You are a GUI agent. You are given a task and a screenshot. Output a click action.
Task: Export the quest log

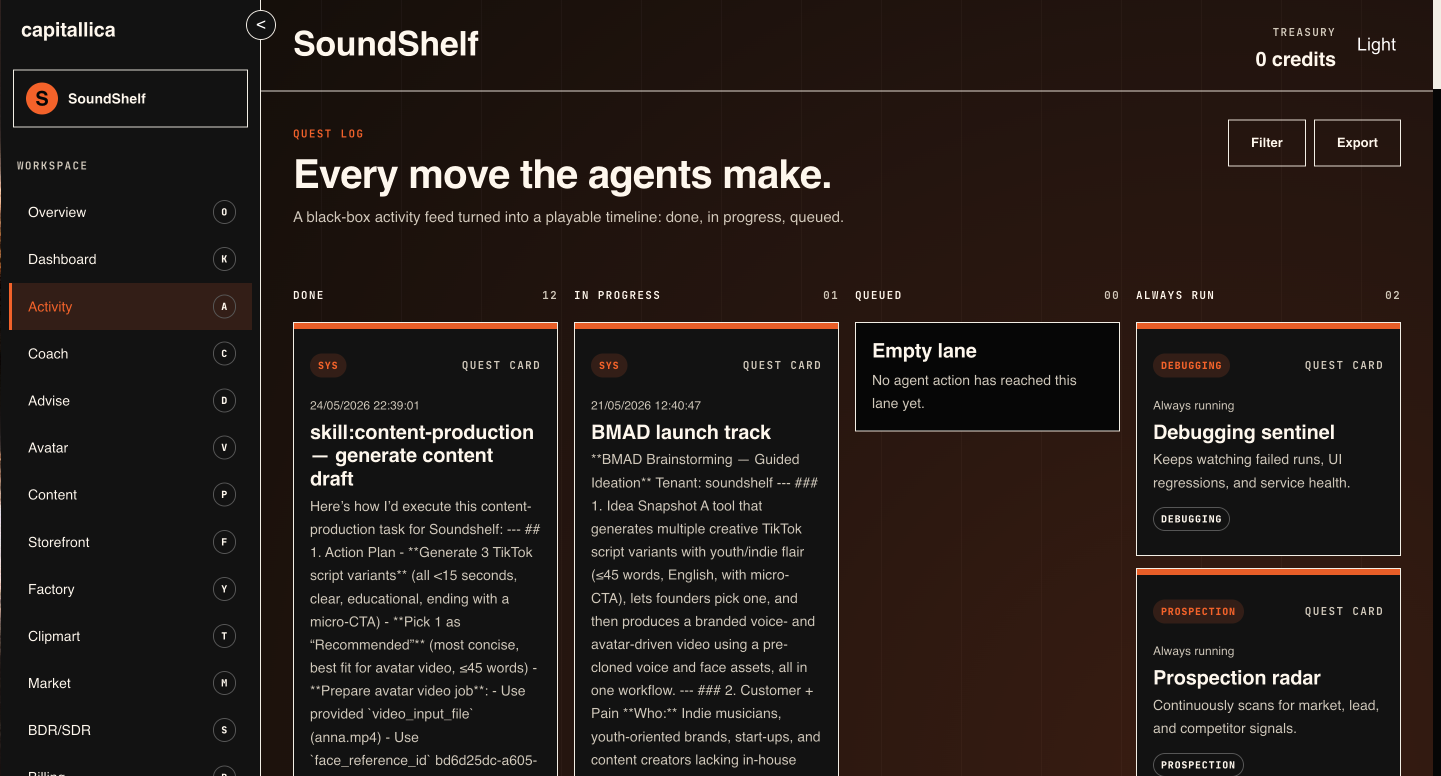1357,143
